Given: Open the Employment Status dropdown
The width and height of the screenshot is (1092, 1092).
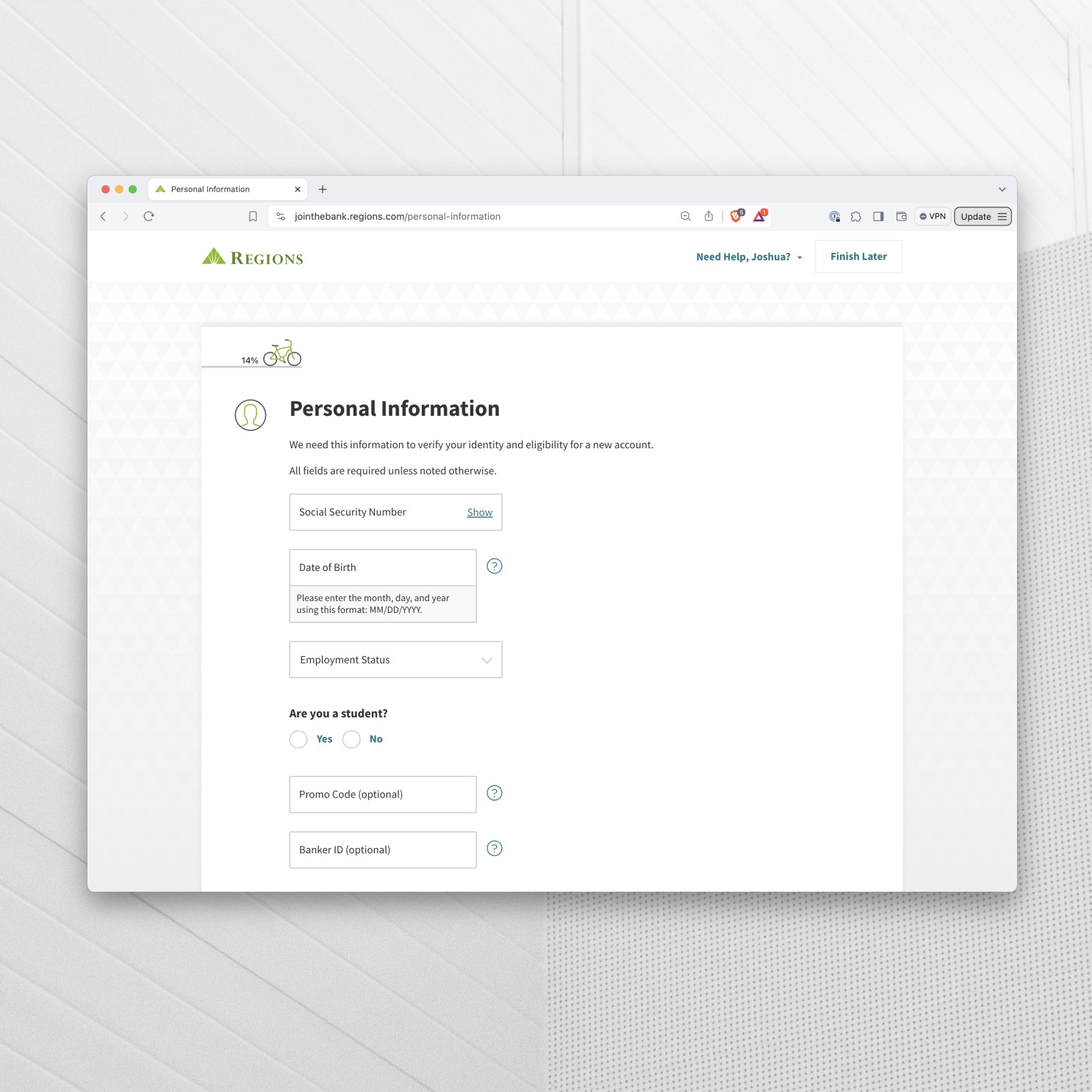Looking at the screenshot, I should click(x=395, y=659).
